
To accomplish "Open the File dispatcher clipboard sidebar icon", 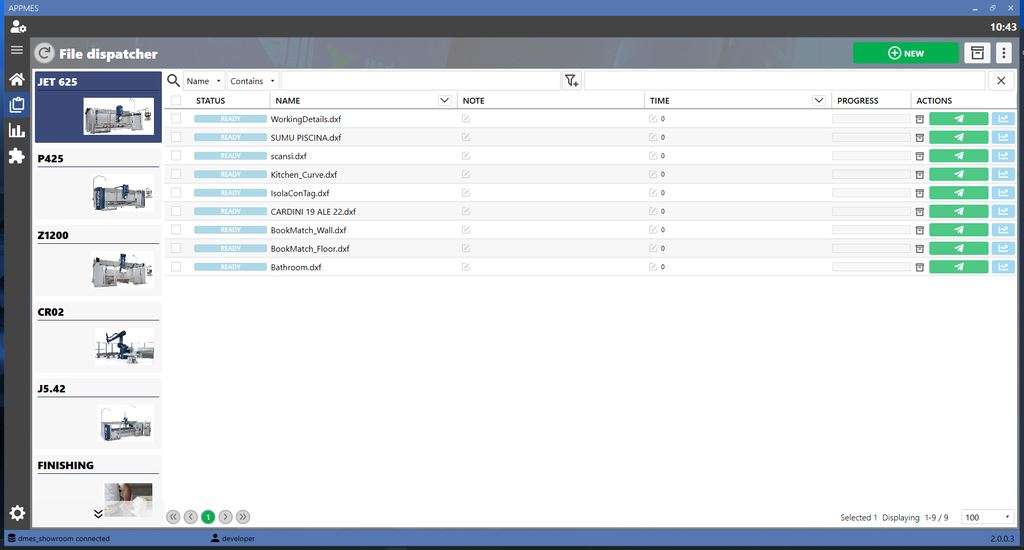I will 17,105.
